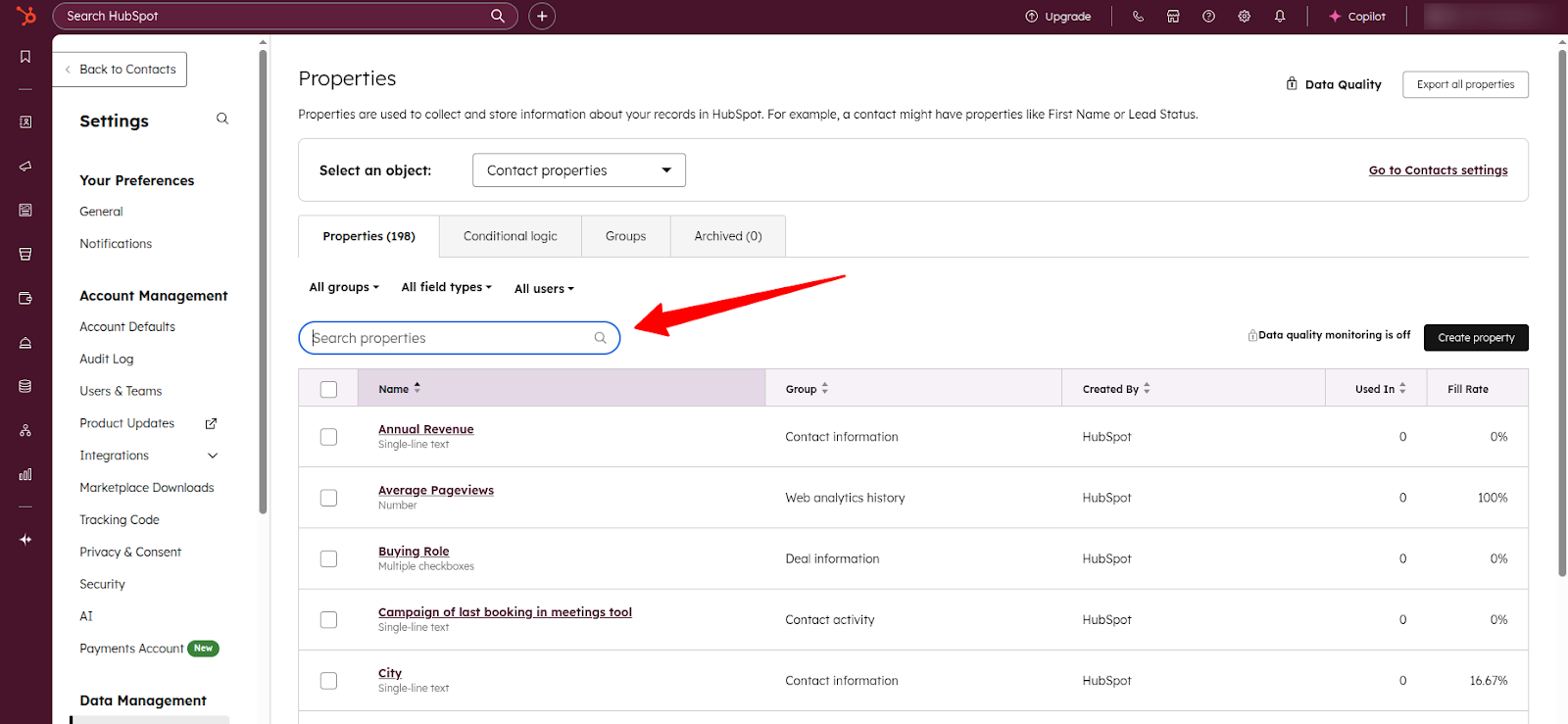The image size is (1568, 724).
Task: Open the HubSpot sprocket home logo
Action: (x=26, y=16)
